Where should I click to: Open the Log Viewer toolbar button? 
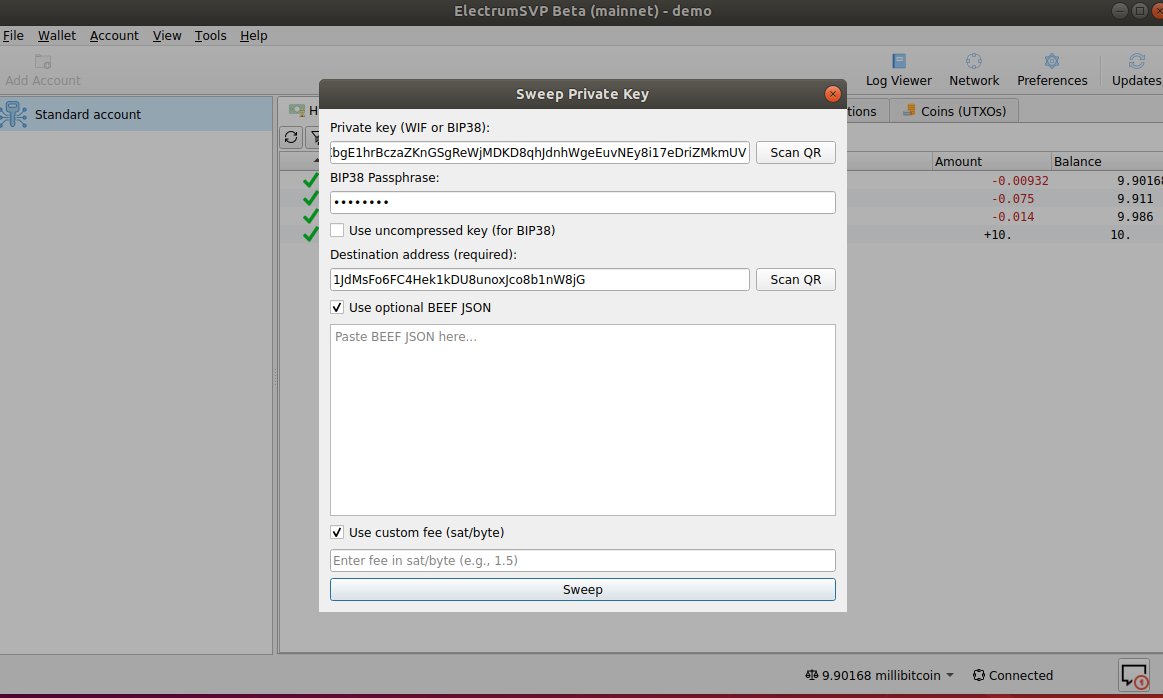point(898,70)
